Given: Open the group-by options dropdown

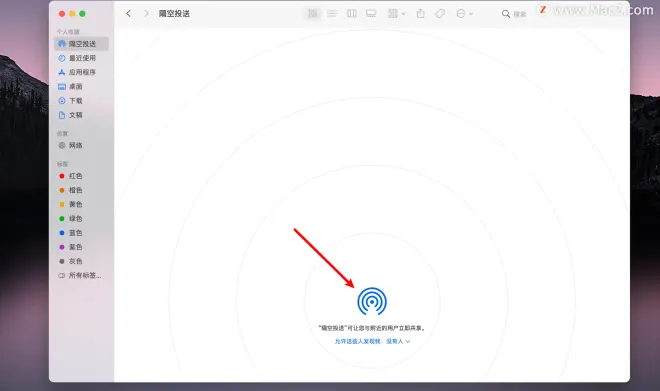Looking at the screenshot, I should point(397,13).
